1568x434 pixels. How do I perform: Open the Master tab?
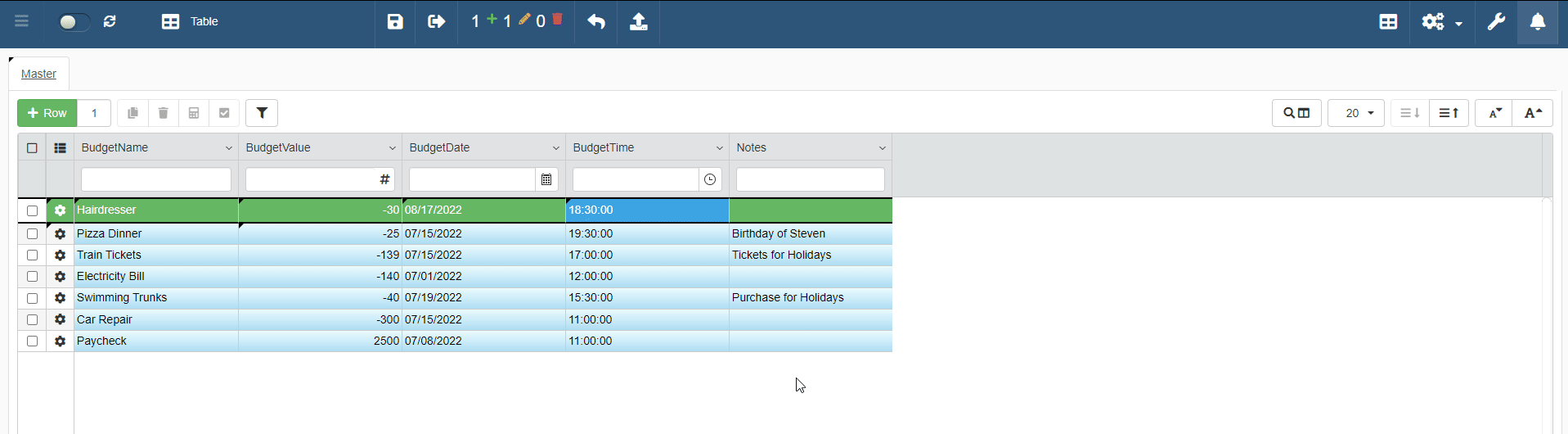click(x=38, y=74)
